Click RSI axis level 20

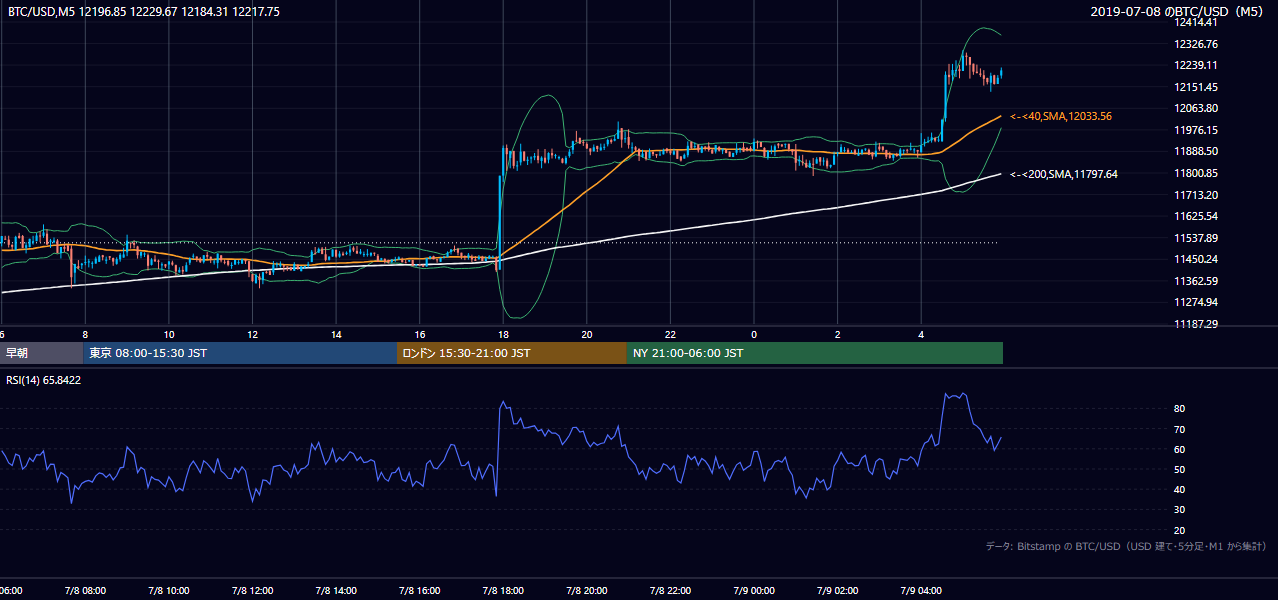coord(1180,530)
